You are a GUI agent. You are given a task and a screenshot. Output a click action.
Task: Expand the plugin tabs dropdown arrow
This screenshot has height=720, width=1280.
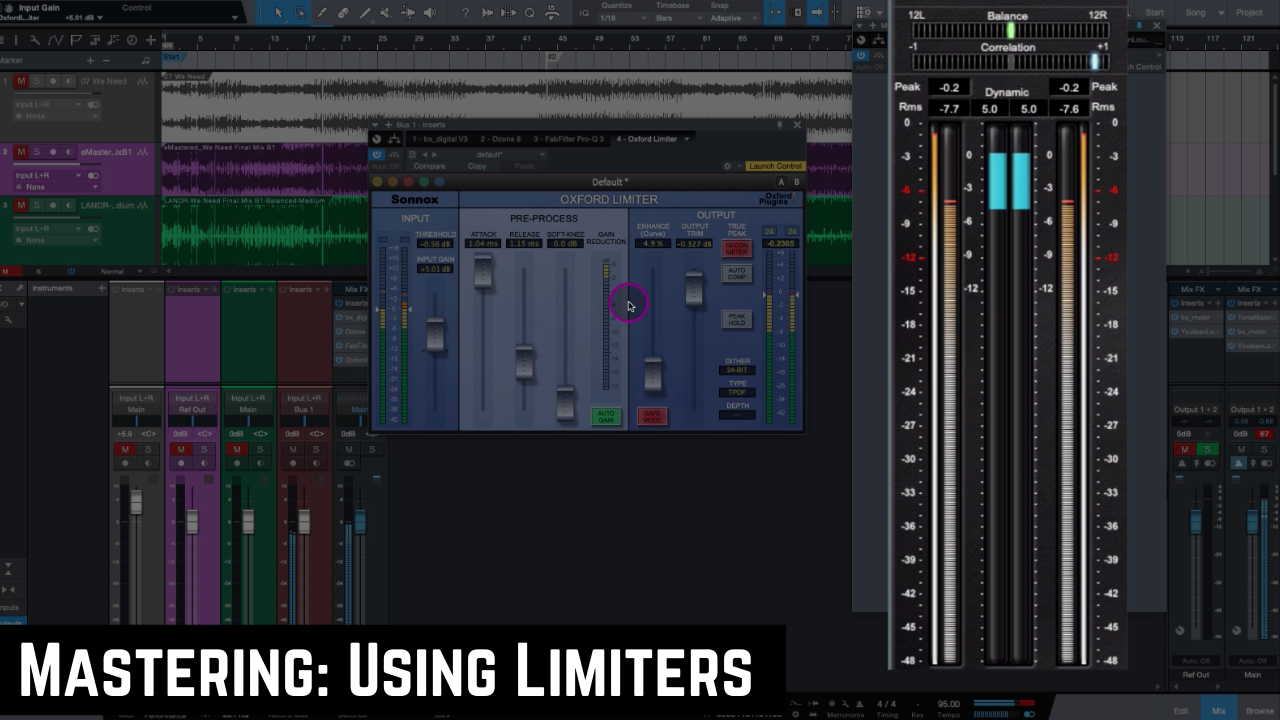coord(687,139)
